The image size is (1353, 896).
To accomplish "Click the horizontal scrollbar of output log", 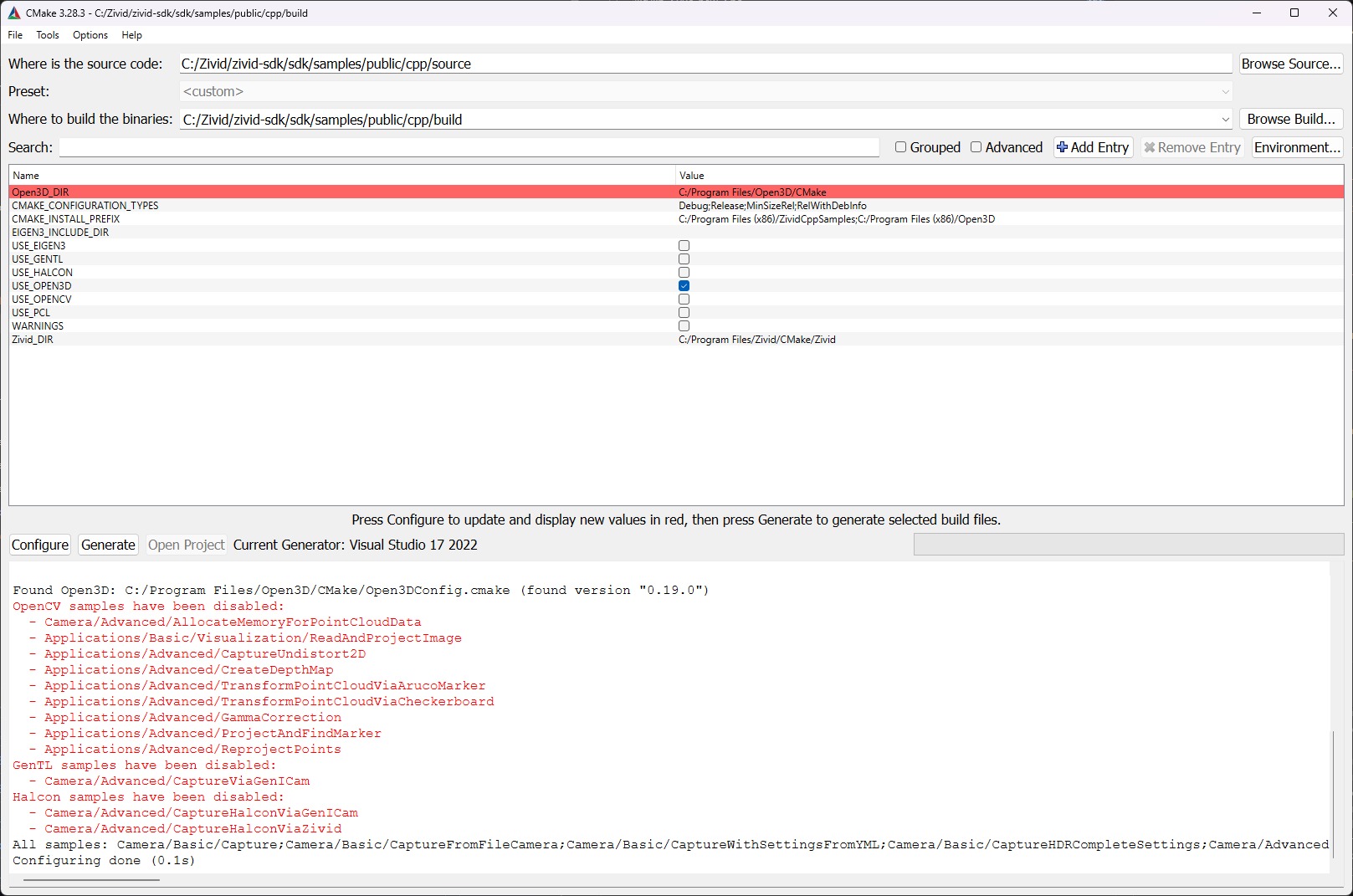I will coord(91,880).
